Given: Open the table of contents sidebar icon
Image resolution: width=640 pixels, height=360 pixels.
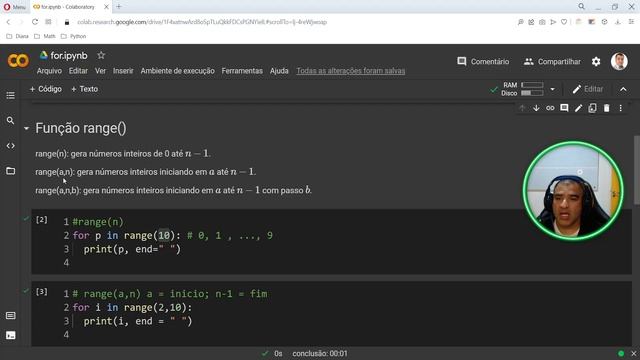Looking at the screenshot, I should coord(11,96).
